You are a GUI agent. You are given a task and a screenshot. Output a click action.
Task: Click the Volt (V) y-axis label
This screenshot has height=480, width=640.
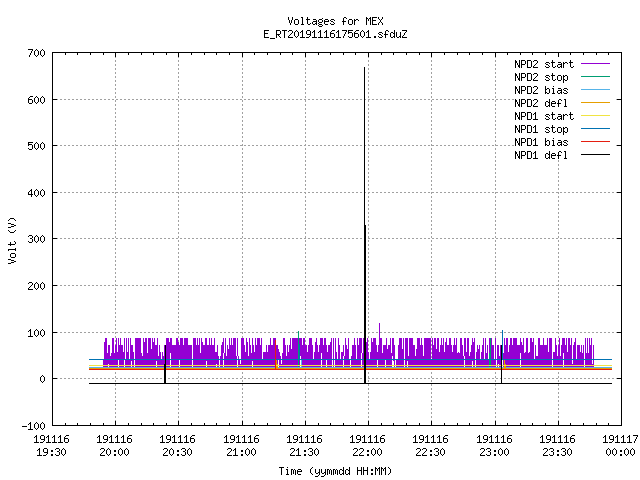coord(12,240)
